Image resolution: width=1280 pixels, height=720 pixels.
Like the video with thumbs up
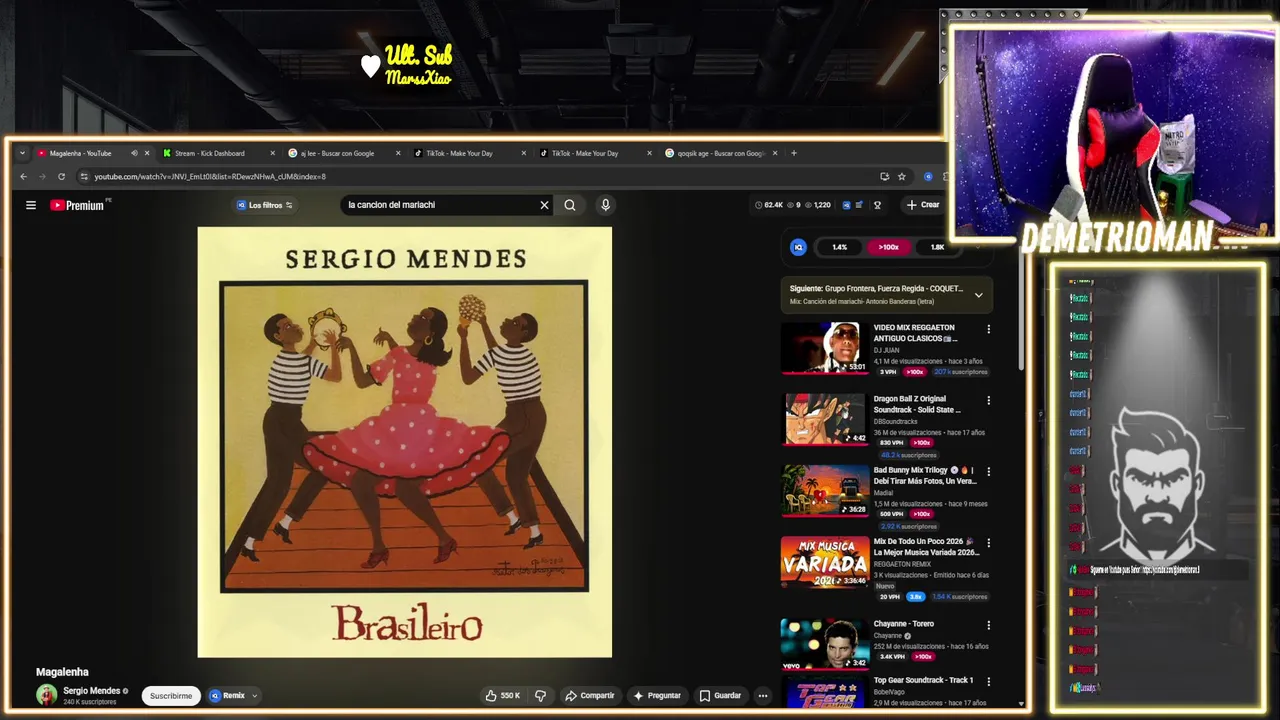(503, 695)
